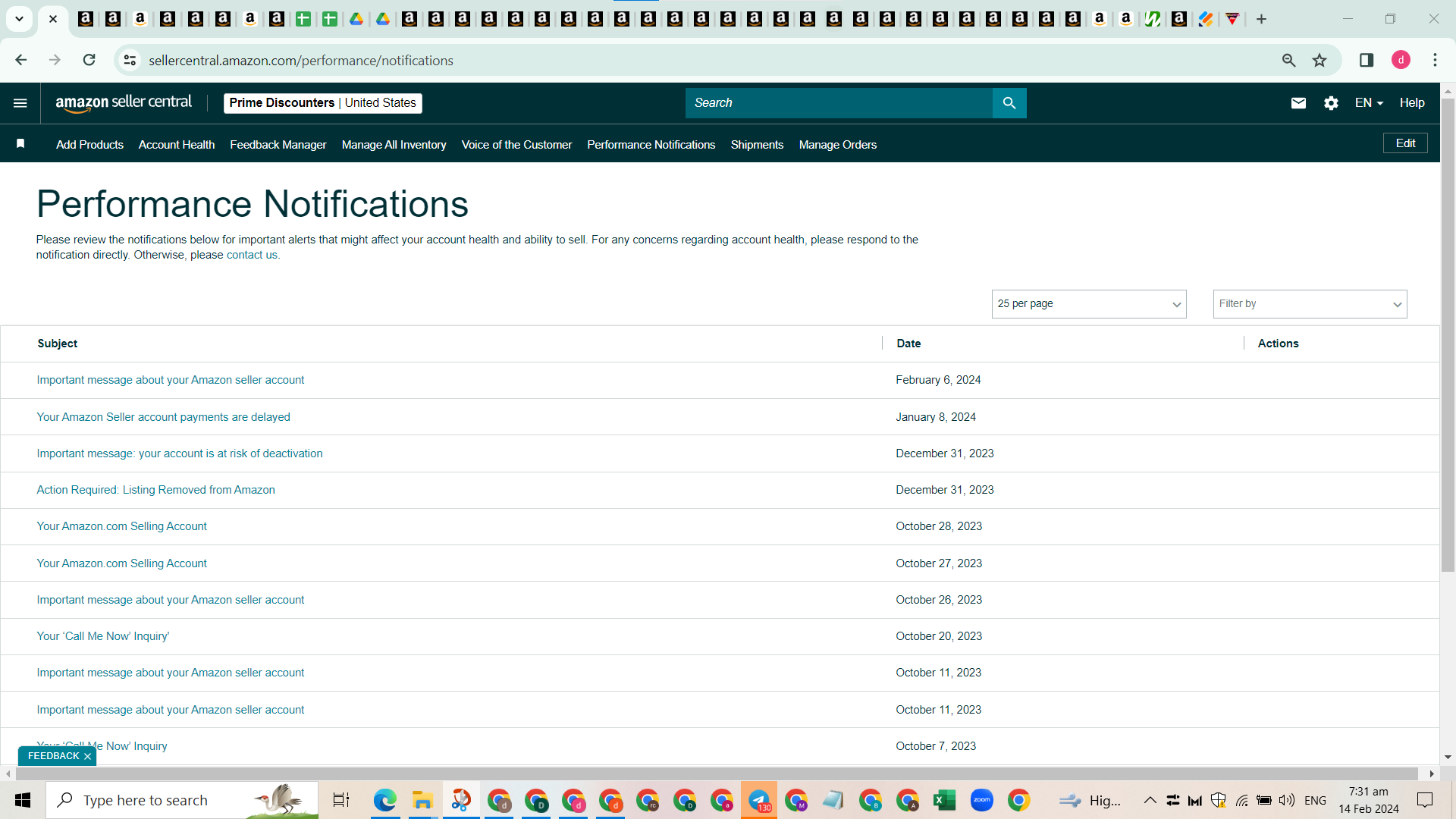Launch Microsoft Edge from the taskbar
Viewport: 1456px width, 819px height.
(385, 800)
